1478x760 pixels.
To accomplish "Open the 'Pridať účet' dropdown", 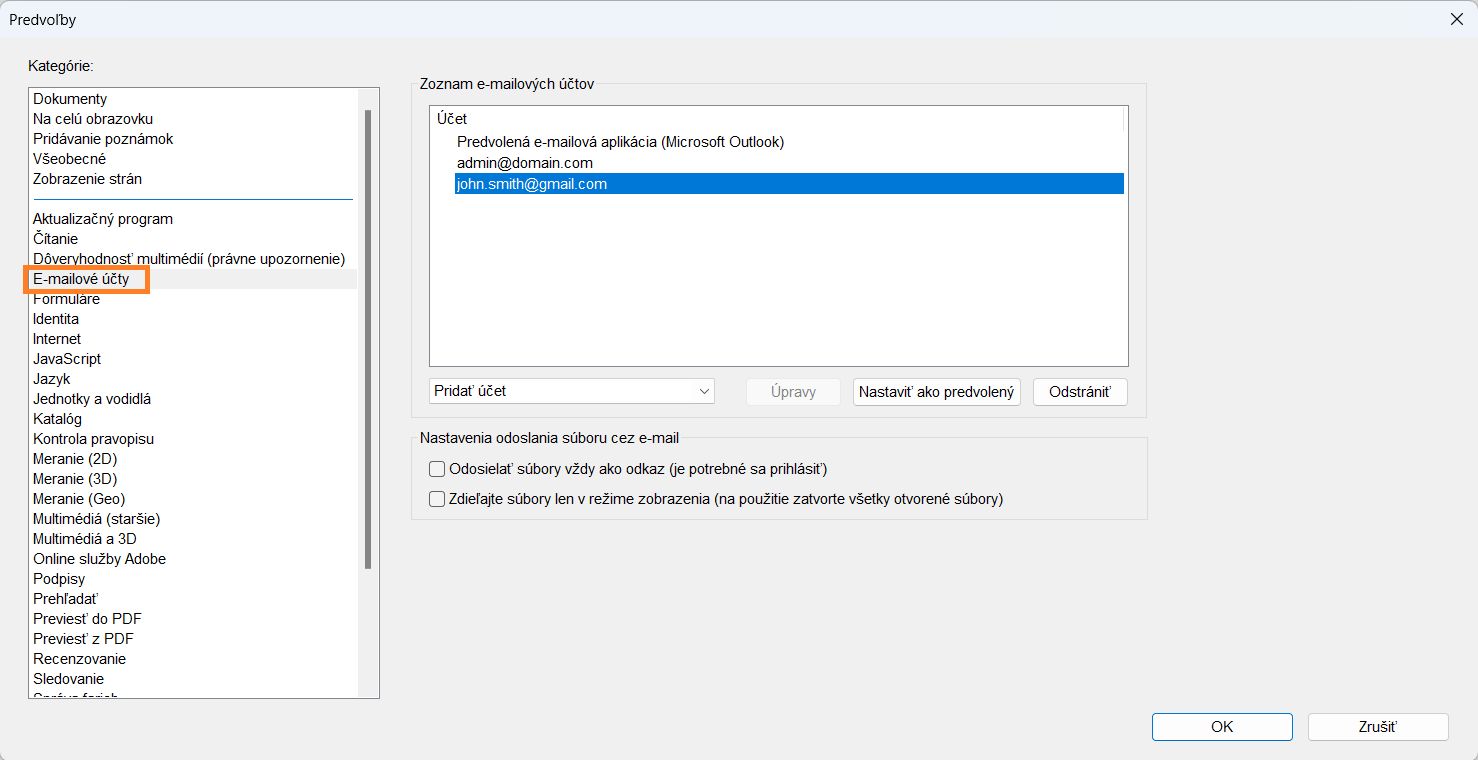I will (x=572, y=391).
